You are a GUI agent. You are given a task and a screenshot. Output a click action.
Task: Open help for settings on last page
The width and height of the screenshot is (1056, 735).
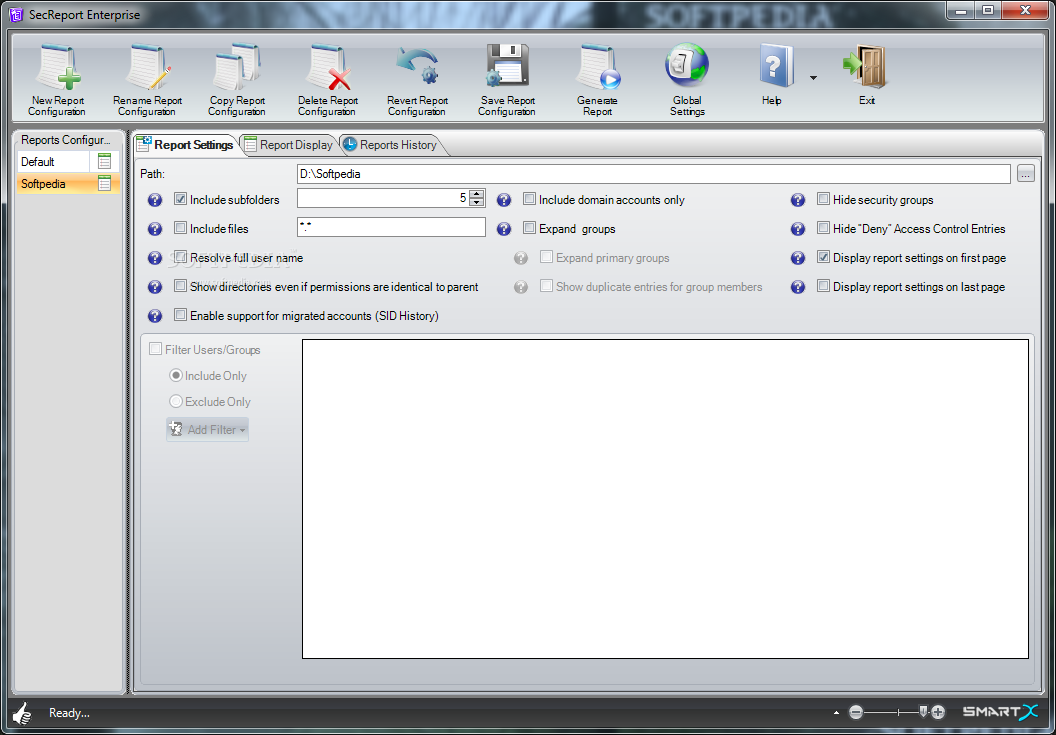click(x=798, y=287)
